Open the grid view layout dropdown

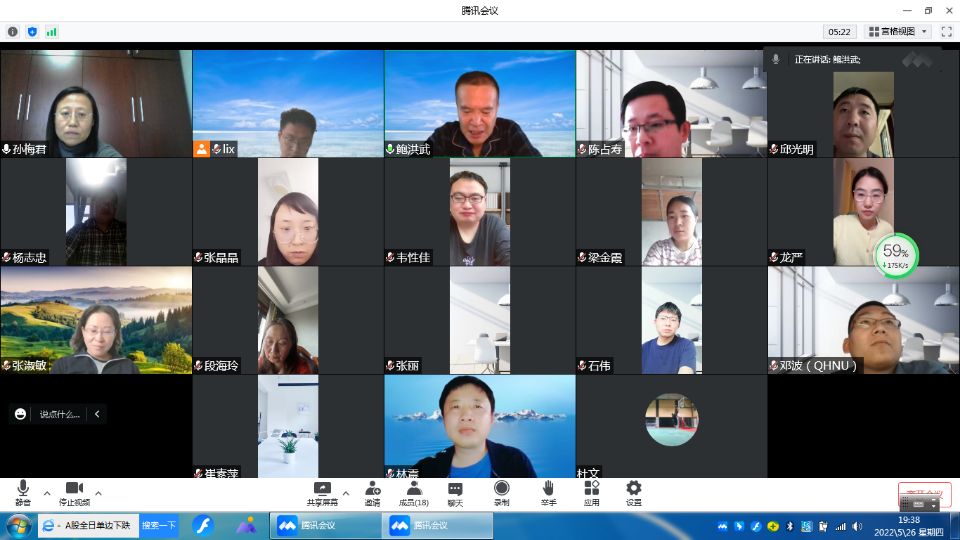click(897, 32)
